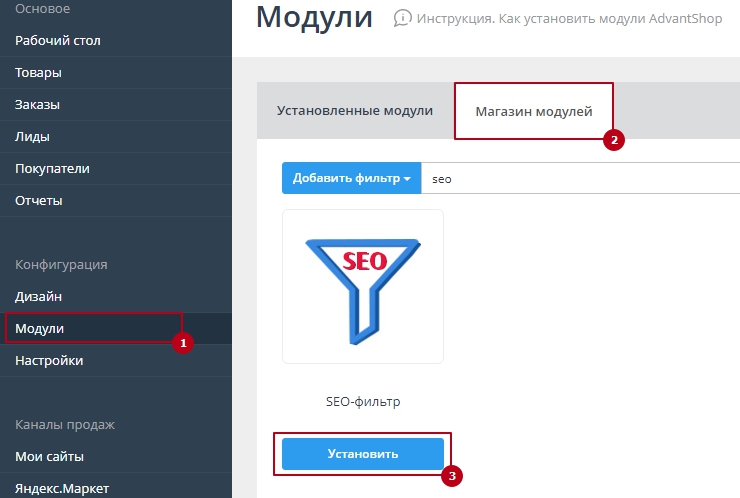Open the Яндекс.Маркет sales channel

(x=62, y=489)
